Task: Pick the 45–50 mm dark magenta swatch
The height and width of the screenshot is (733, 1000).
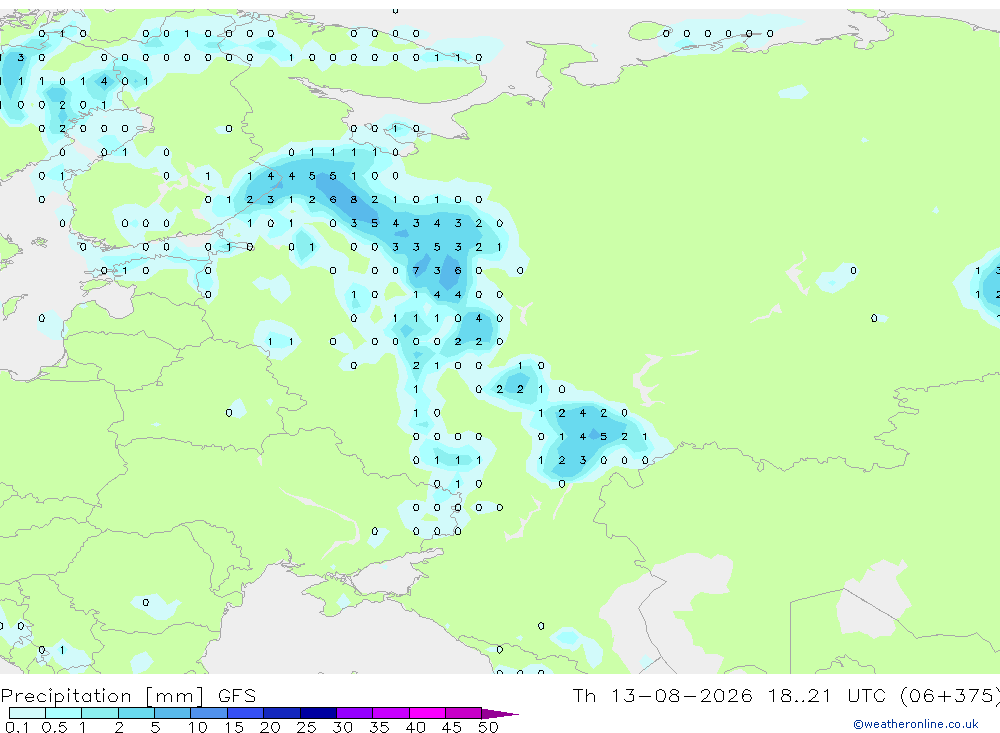Action: point(464,713)
